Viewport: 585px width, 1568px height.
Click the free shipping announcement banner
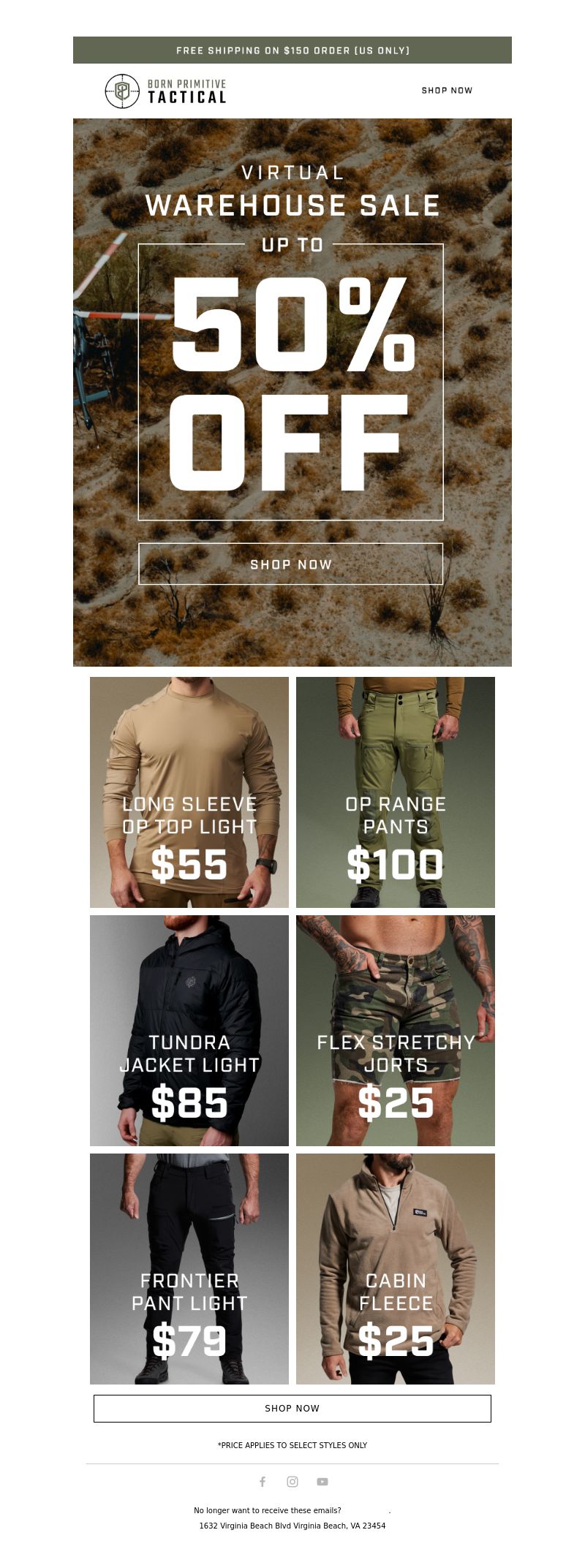pyautogui.click(x=292, y=50)
